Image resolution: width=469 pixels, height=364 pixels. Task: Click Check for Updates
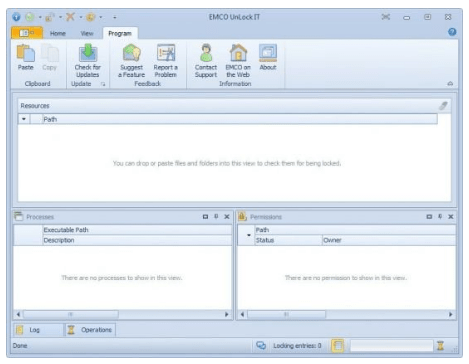pyautogui.click(x=87, y=61)
